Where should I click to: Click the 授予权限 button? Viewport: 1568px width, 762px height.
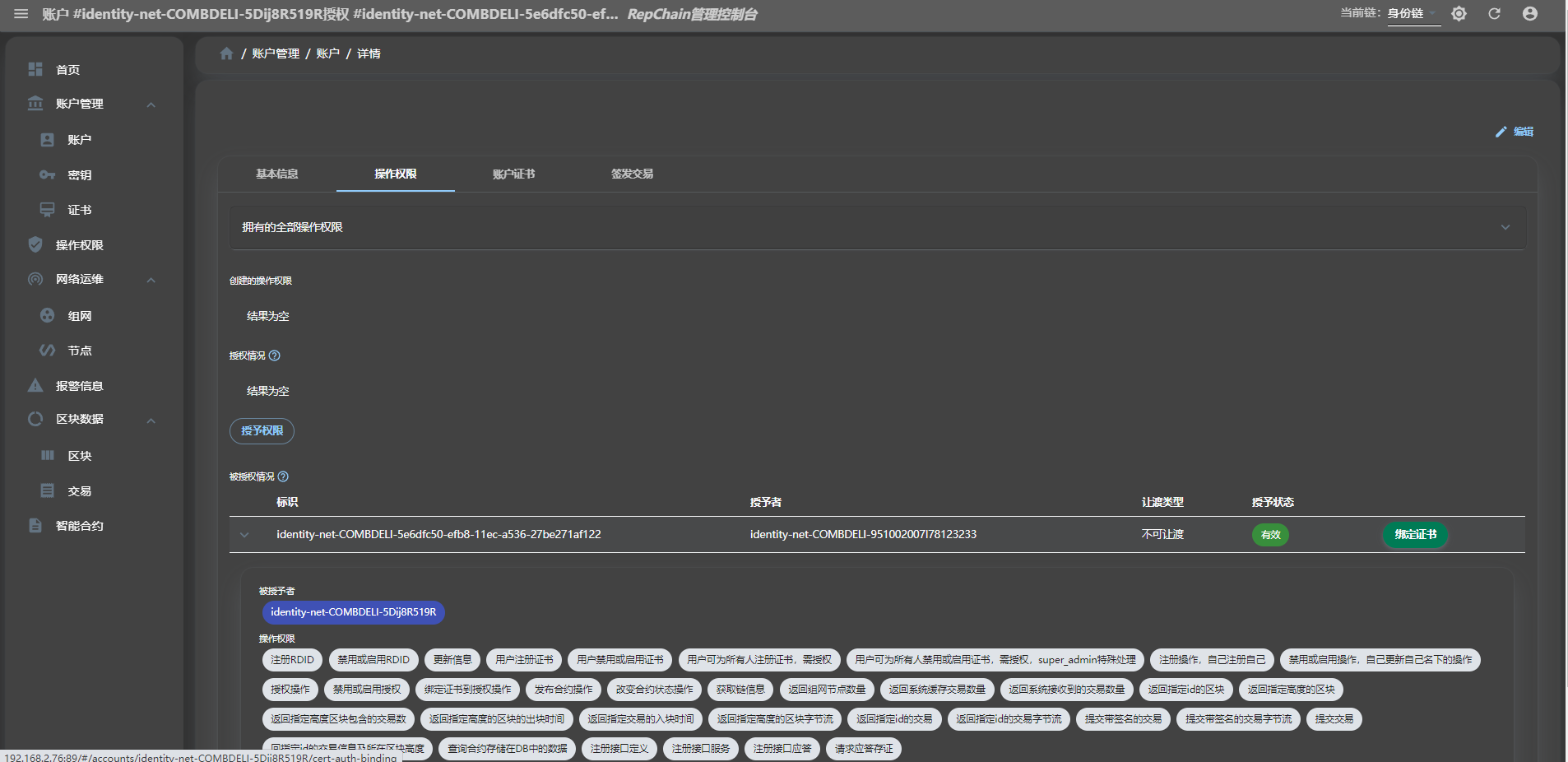point(262,430)
